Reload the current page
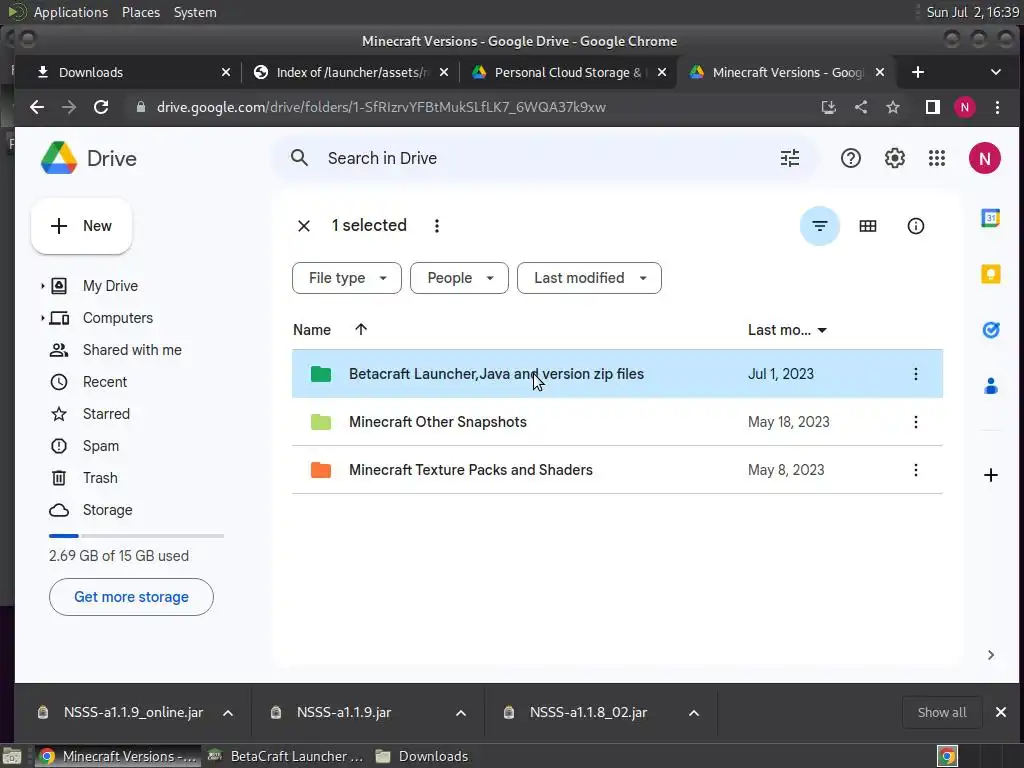This screenshot has height=768, width=1024. [x=101, y=107]
